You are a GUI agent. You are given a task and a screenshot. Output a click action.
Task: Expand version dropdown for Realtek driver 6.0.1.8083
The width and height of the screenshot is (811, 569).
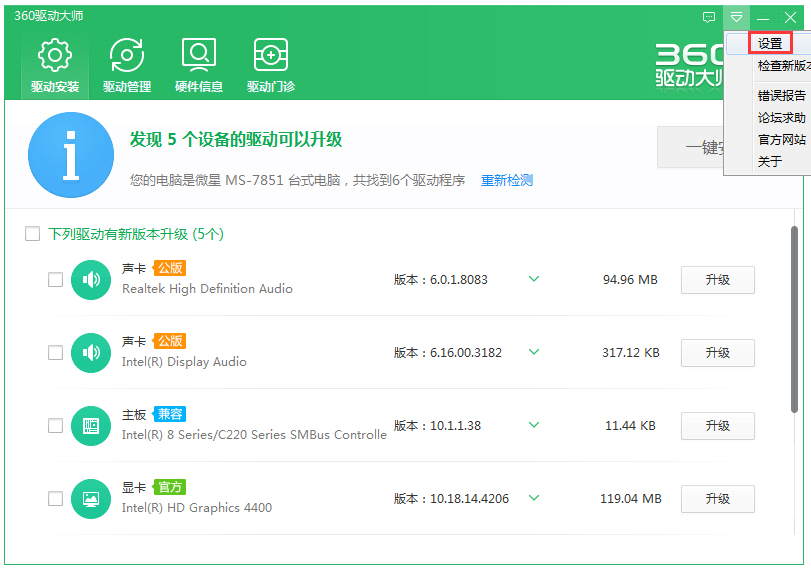click(x=533, y=280)
